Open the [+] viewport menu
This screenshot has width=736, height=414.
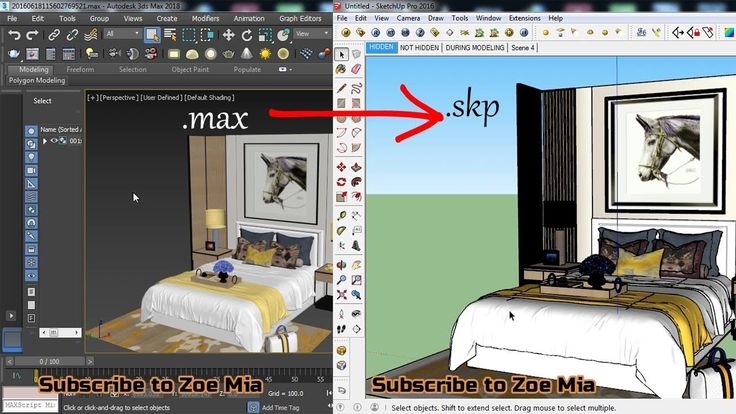[x=93, y=98]
